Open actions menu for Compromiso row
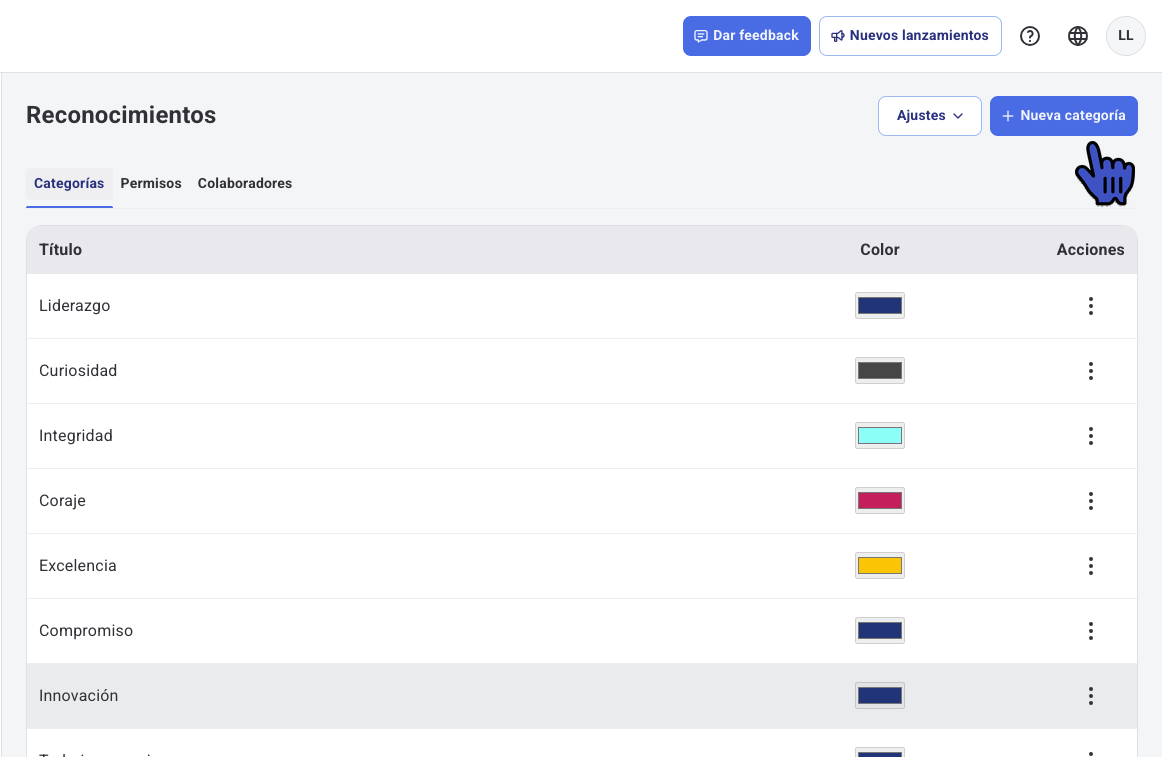The width and height of the screenshot is (1162, 757). coord(1090,631)
